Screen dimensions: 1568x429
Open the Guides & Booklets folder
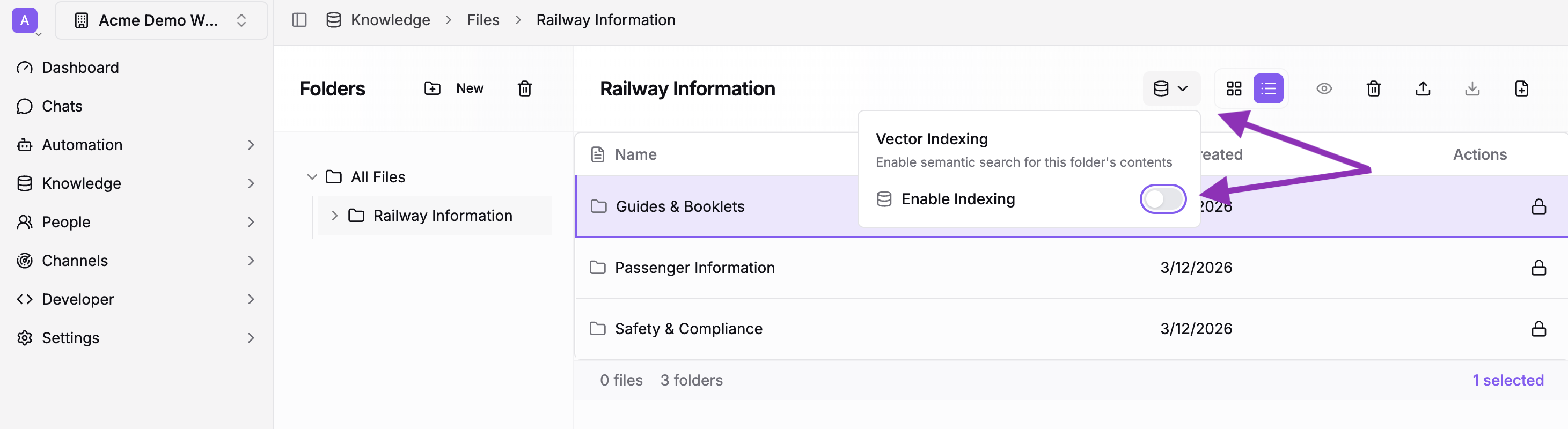(x=680, y=206)
